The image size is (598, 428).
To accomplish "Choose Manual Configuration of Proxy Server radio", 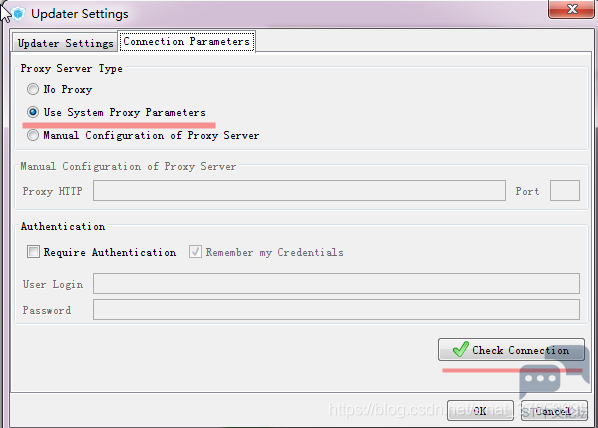I will point(33,135).
